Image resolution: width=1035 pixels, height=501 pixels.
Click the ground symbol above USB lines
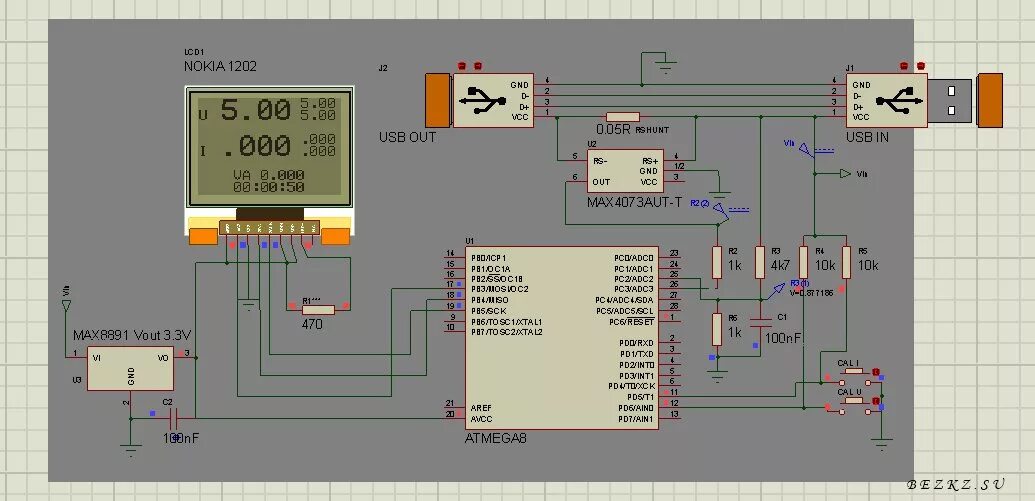667,66
